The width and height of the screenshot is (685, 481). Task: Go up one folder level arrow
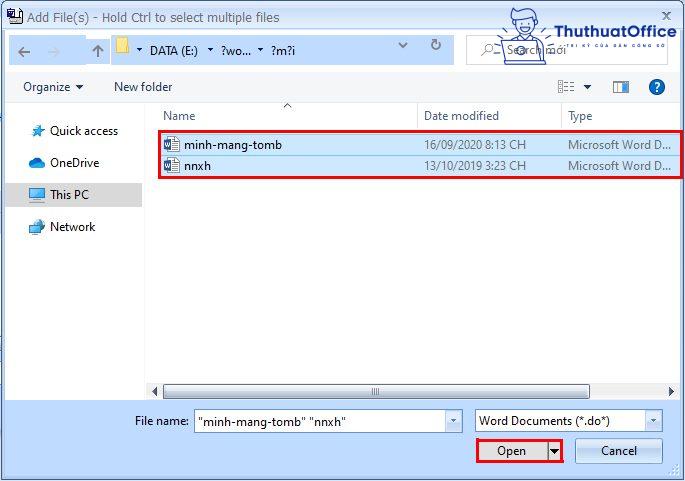tap(98, 51)
